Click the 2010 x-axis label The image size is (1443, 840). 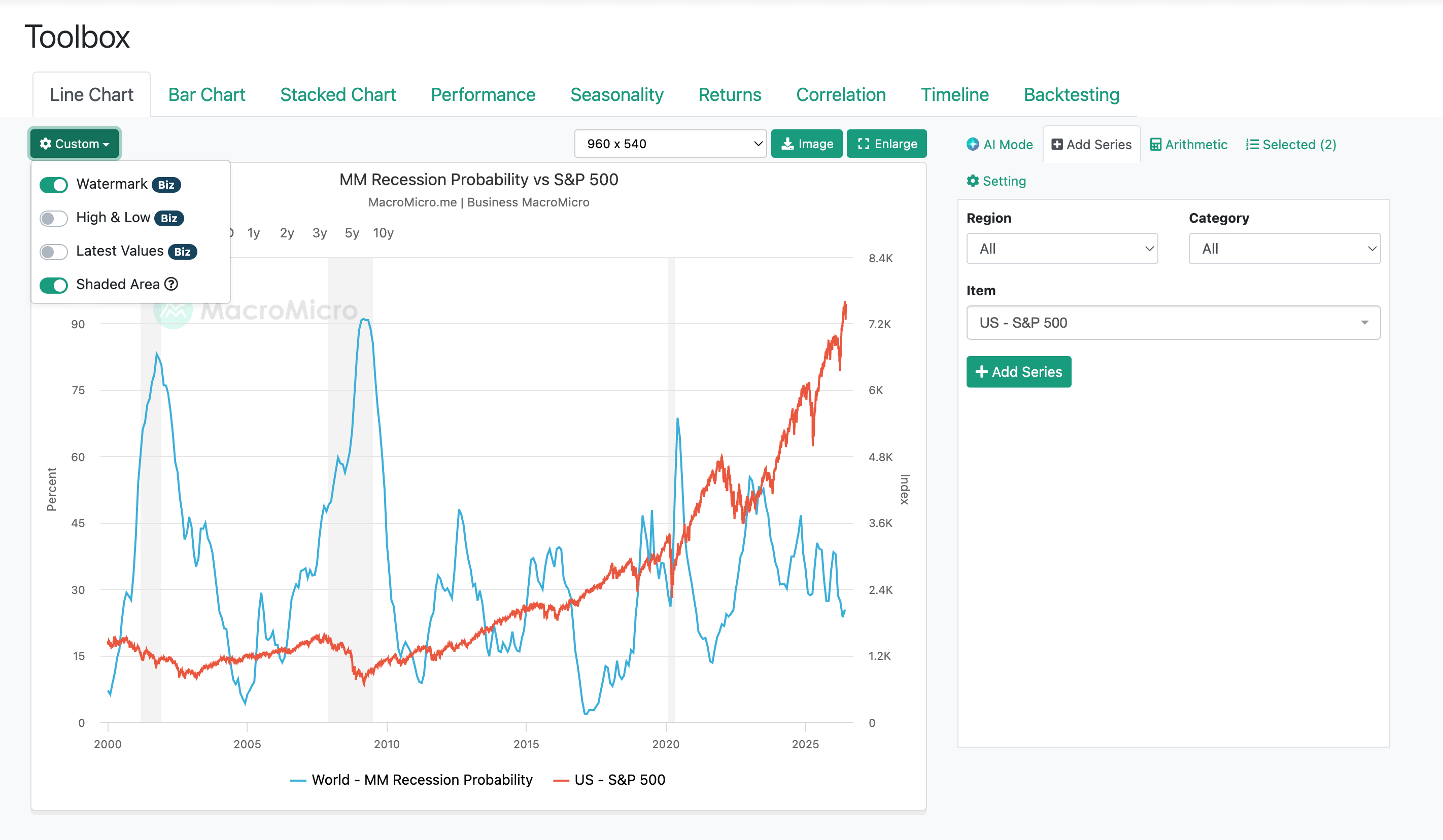point(387,744)
